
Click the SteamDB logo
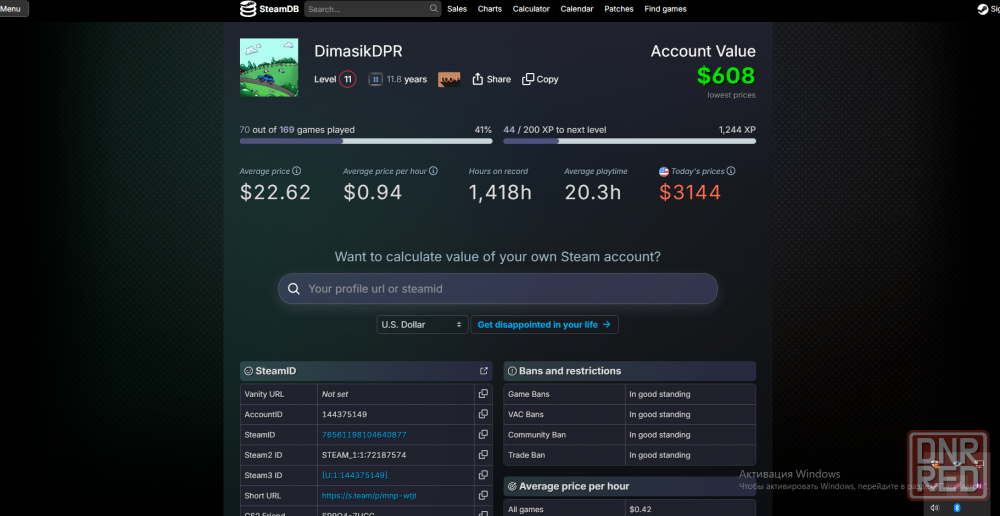click(269, 9)
